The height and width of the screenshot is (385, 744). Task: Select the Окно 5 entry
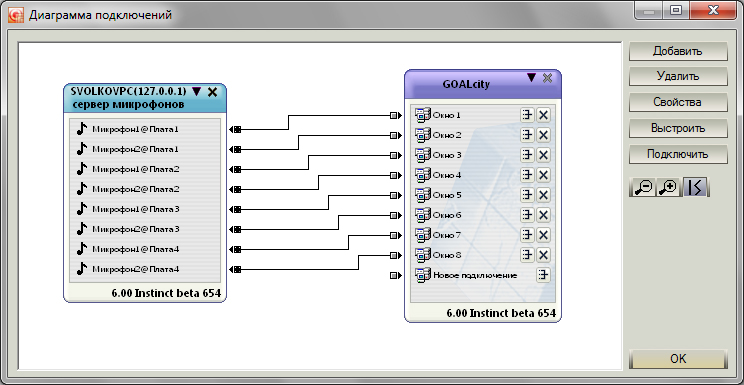click(483, 195)
